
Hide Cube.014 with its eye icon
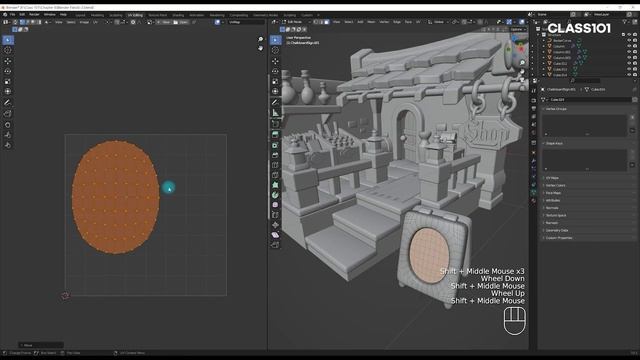coord(629,75)
